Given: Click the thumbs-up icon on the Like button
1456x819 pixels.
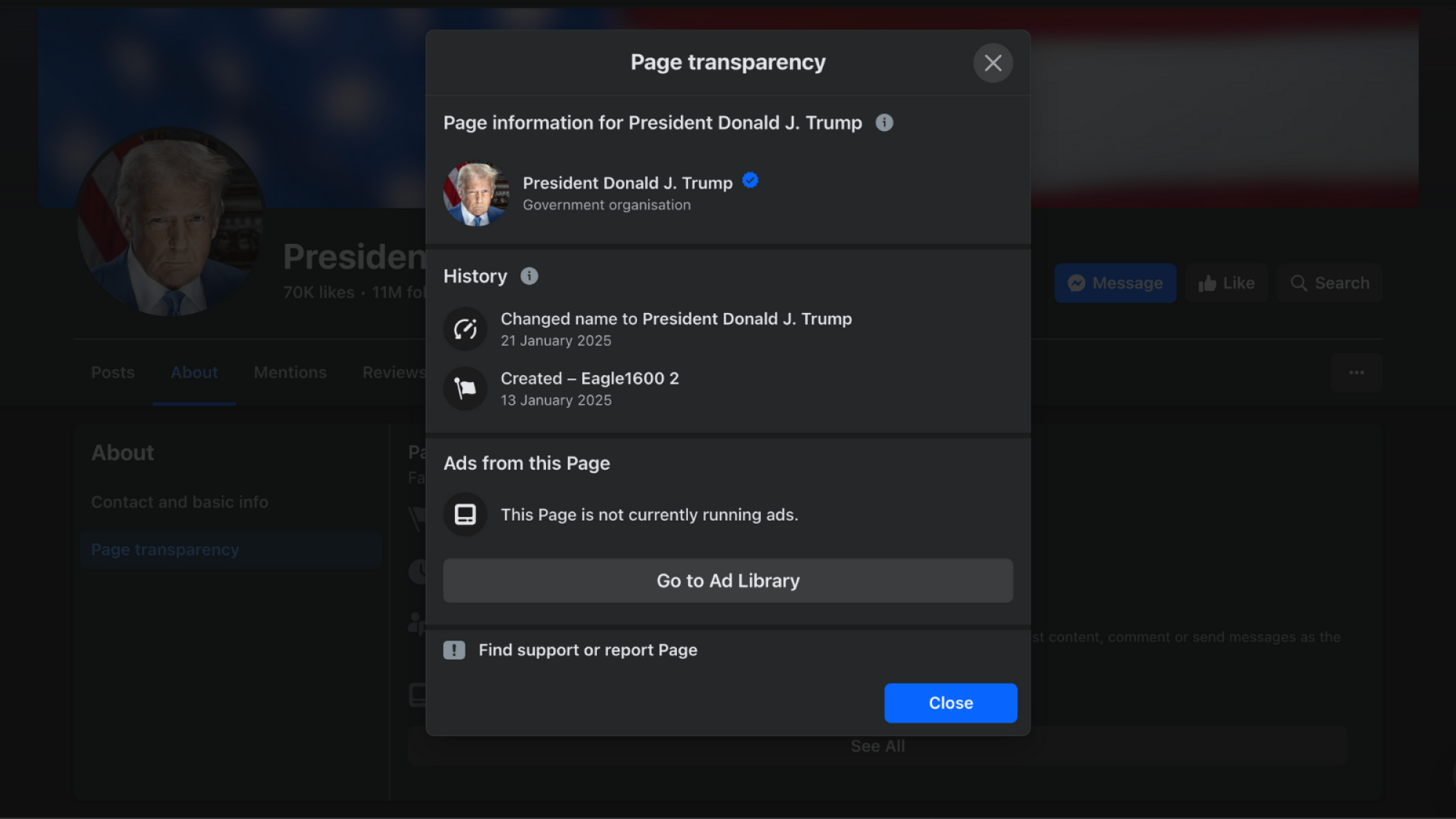Looking at the screenshot, I should click(x=1206, y=282).
